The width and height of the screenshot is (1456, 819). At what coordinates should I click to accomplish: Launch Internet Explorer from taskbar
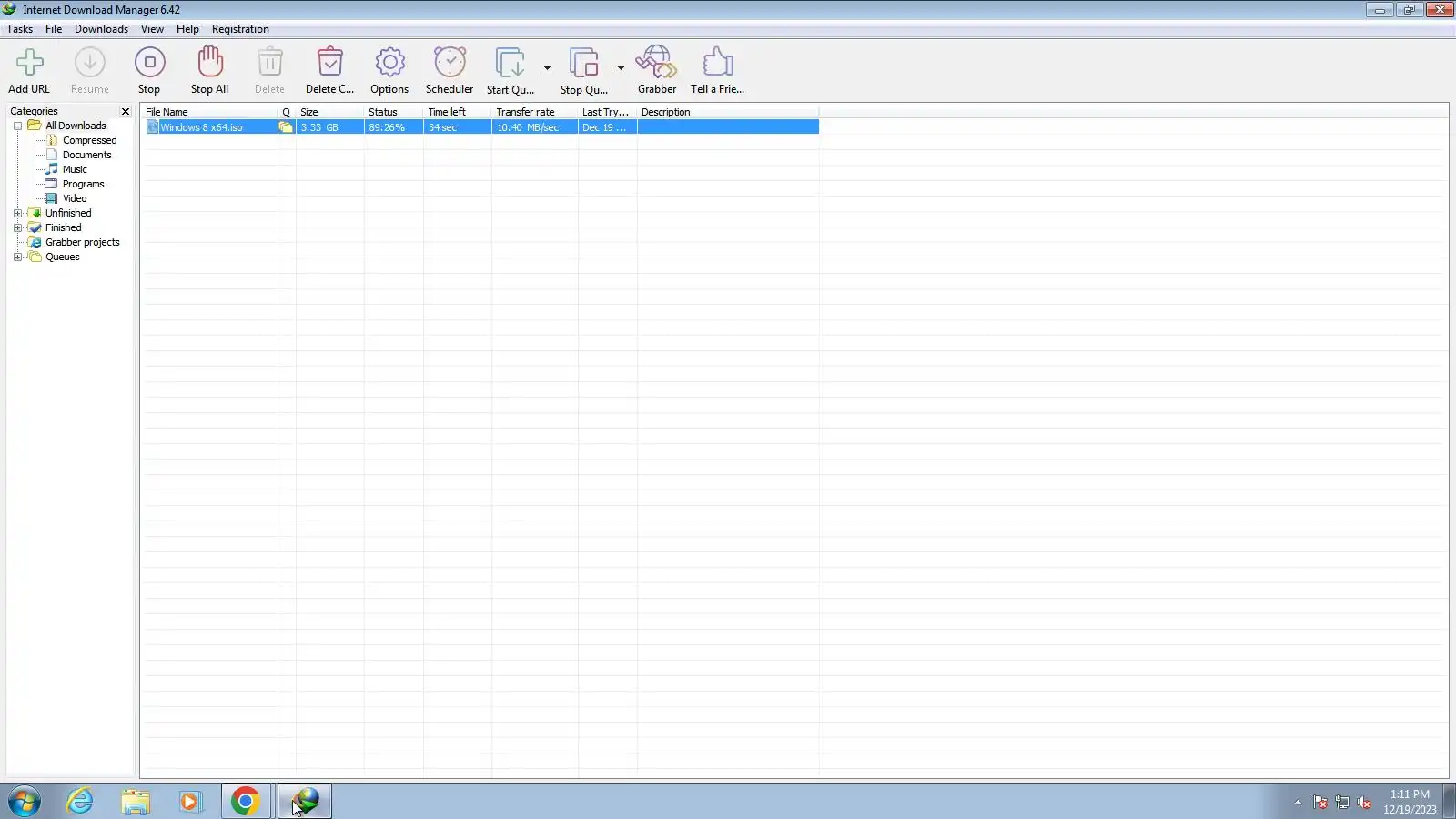tap(80, 802)
